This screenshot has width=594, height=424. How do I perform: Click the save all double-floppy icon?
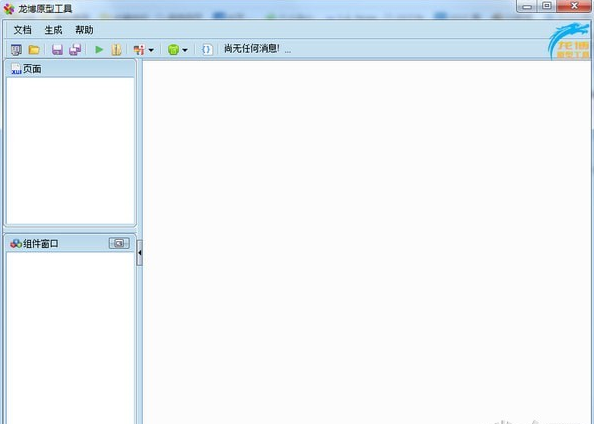coord(75,50)
